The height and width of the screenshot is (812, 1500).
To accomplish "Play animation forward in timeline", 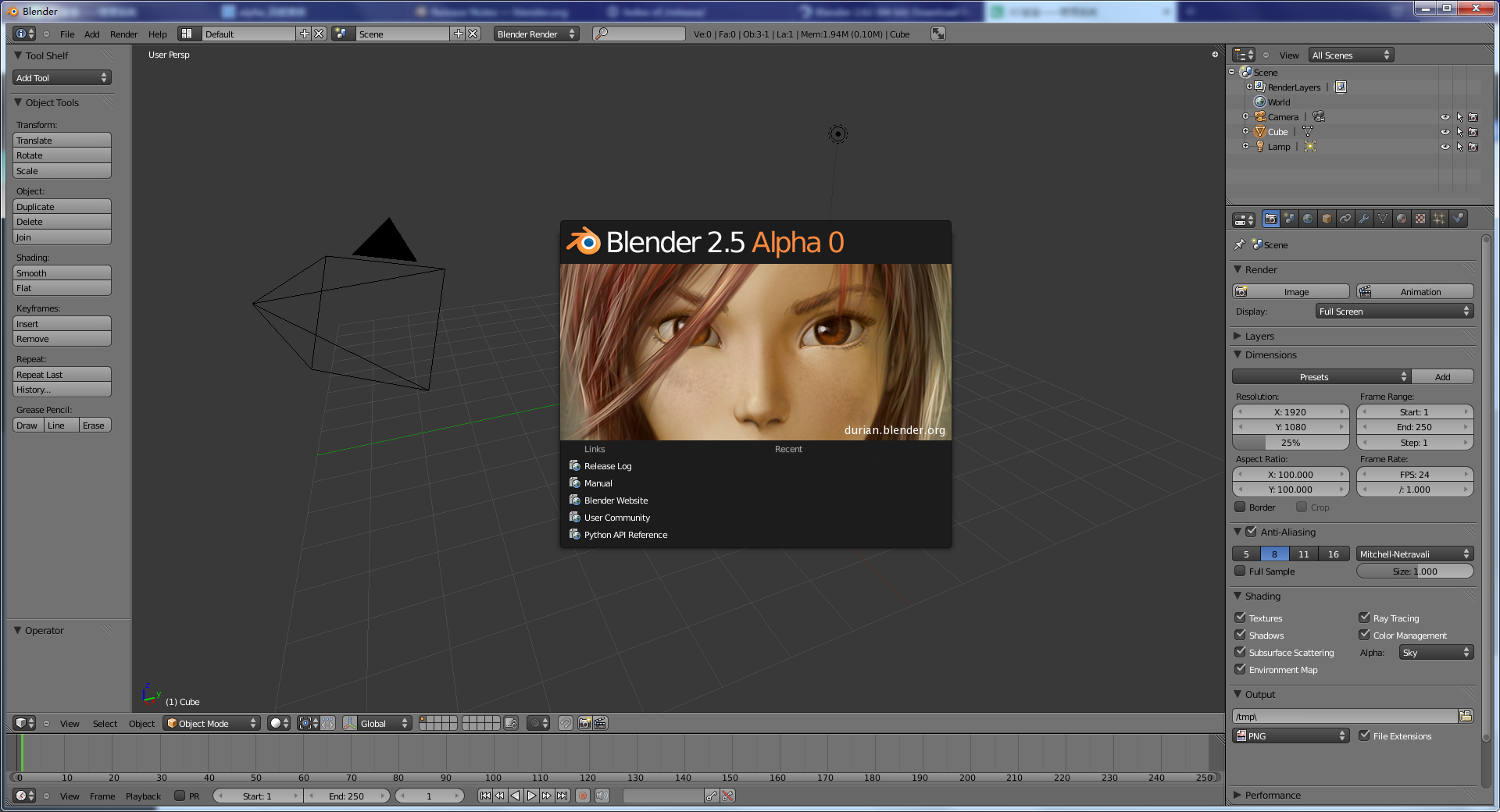I will coord(531,796).
